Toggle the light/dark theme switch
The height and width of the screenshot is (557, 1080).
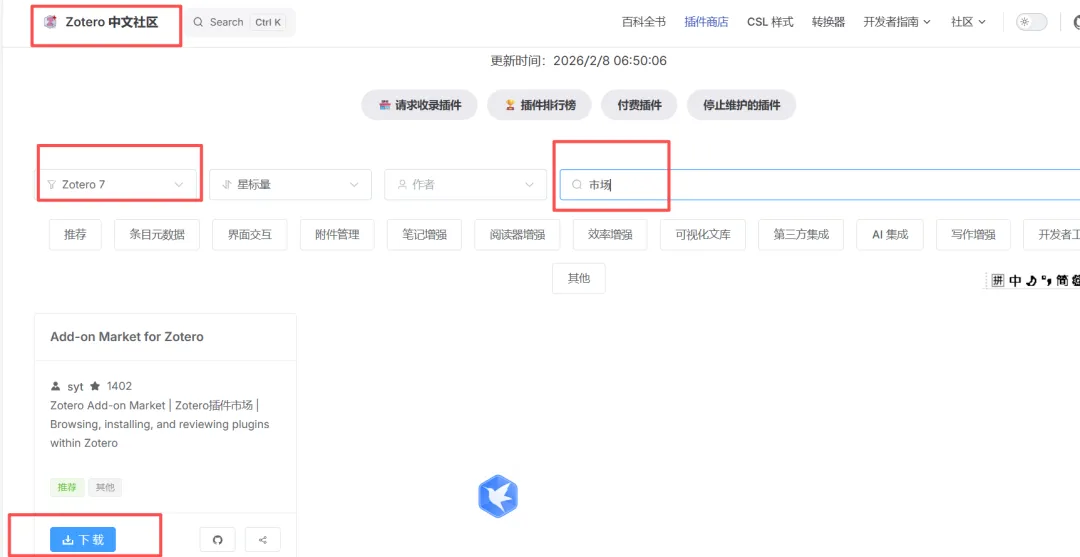pyautogui.click(x=1031, y=22)
